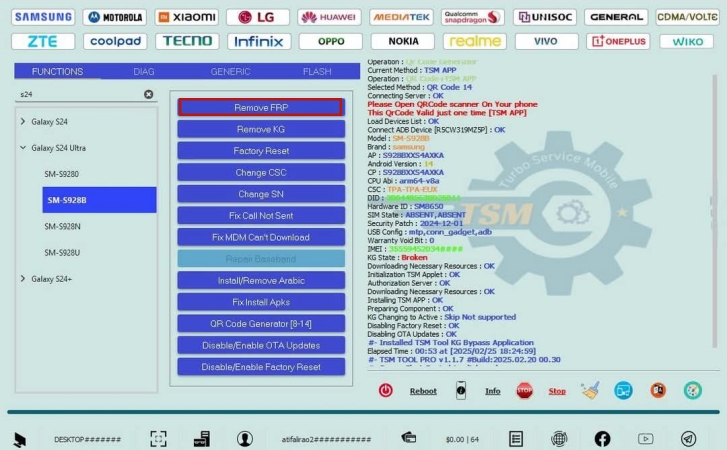Click Disable/Enable Factory Reset button
The width and height of the screenshot is (727, 450).
coord(261,367)
